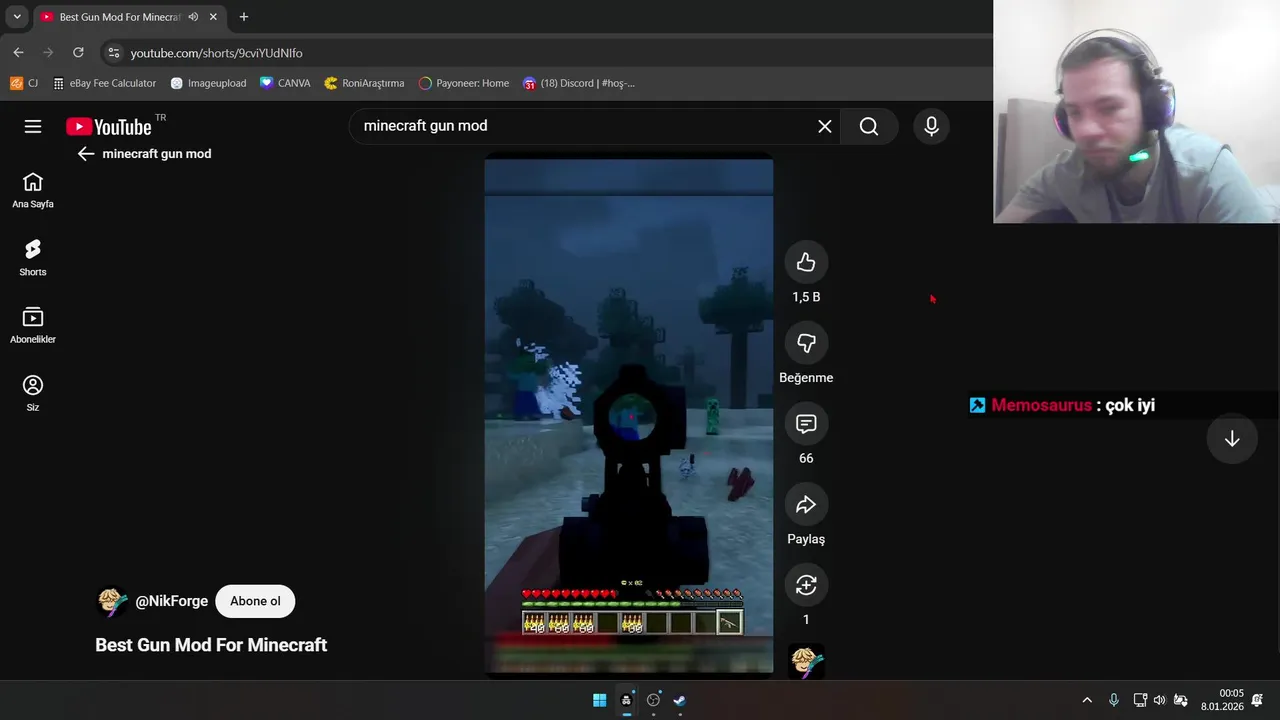
Task: Open the CANVA bookmark
Action: 285,83
